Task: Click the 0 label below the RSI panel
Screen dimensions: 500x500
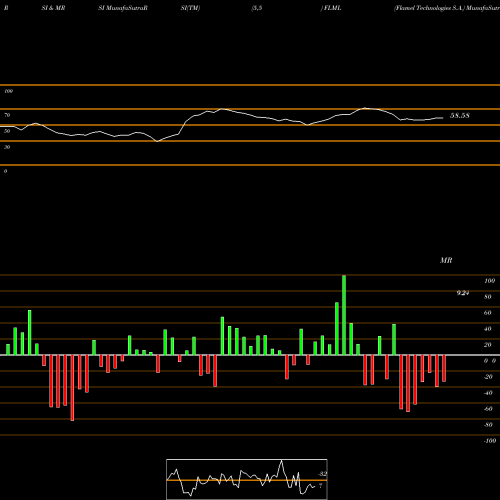Action: click(5, 171)
